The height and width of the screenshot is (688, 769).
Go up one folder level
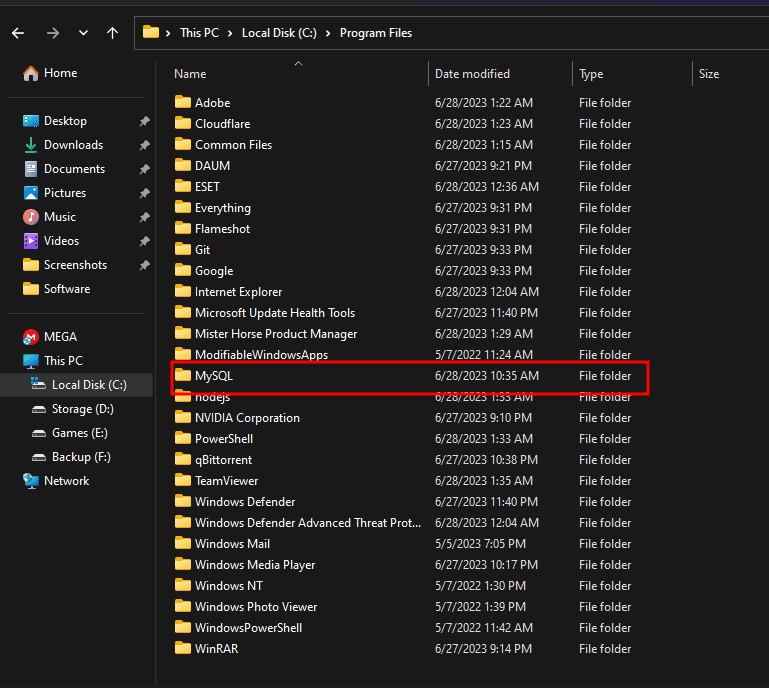112,33
